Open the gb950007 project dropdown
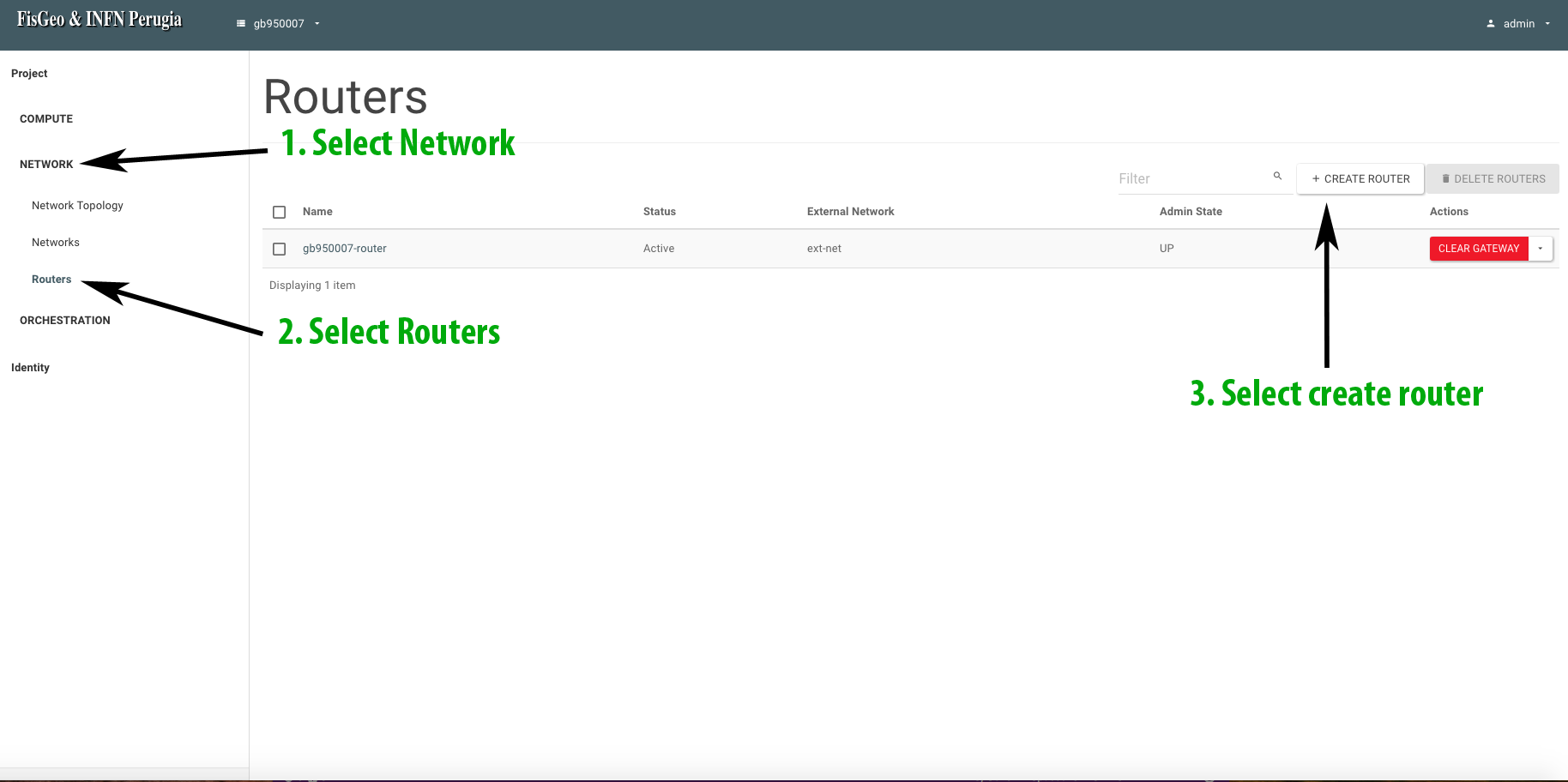 (280, 24)
